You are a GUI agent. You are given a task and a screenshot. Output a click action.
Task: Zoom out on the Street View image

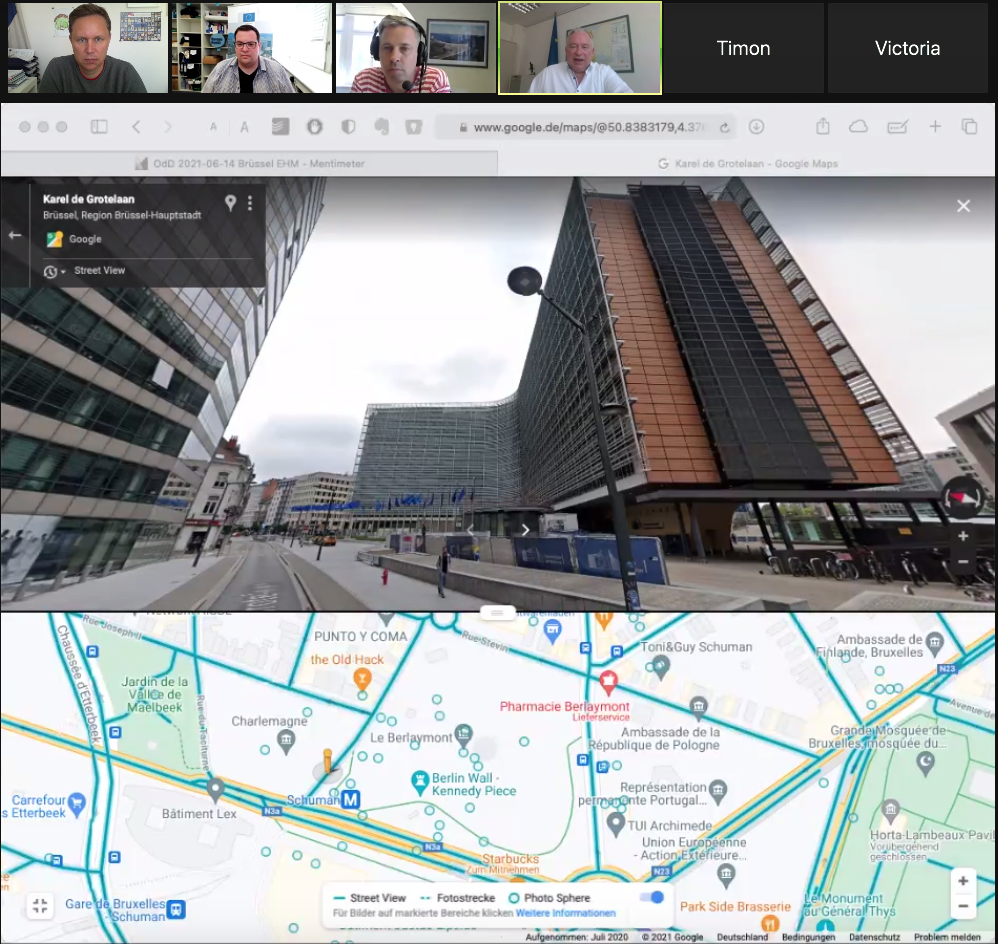(x=963, y=561)
